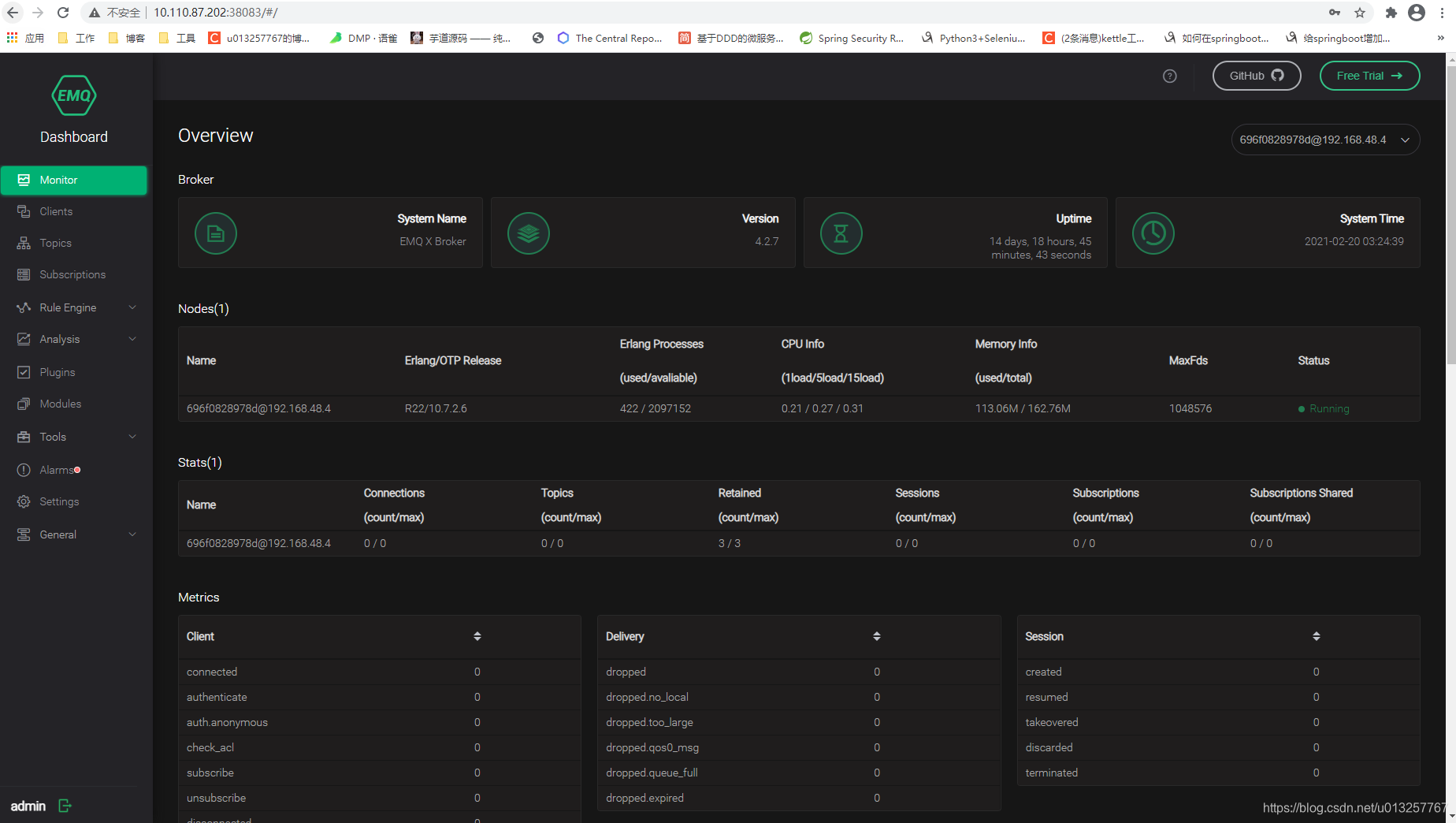This screenshot has height=823, width=1456.
Task: Click the scrollbar down arrow
Action: [x=1450, y=817]
